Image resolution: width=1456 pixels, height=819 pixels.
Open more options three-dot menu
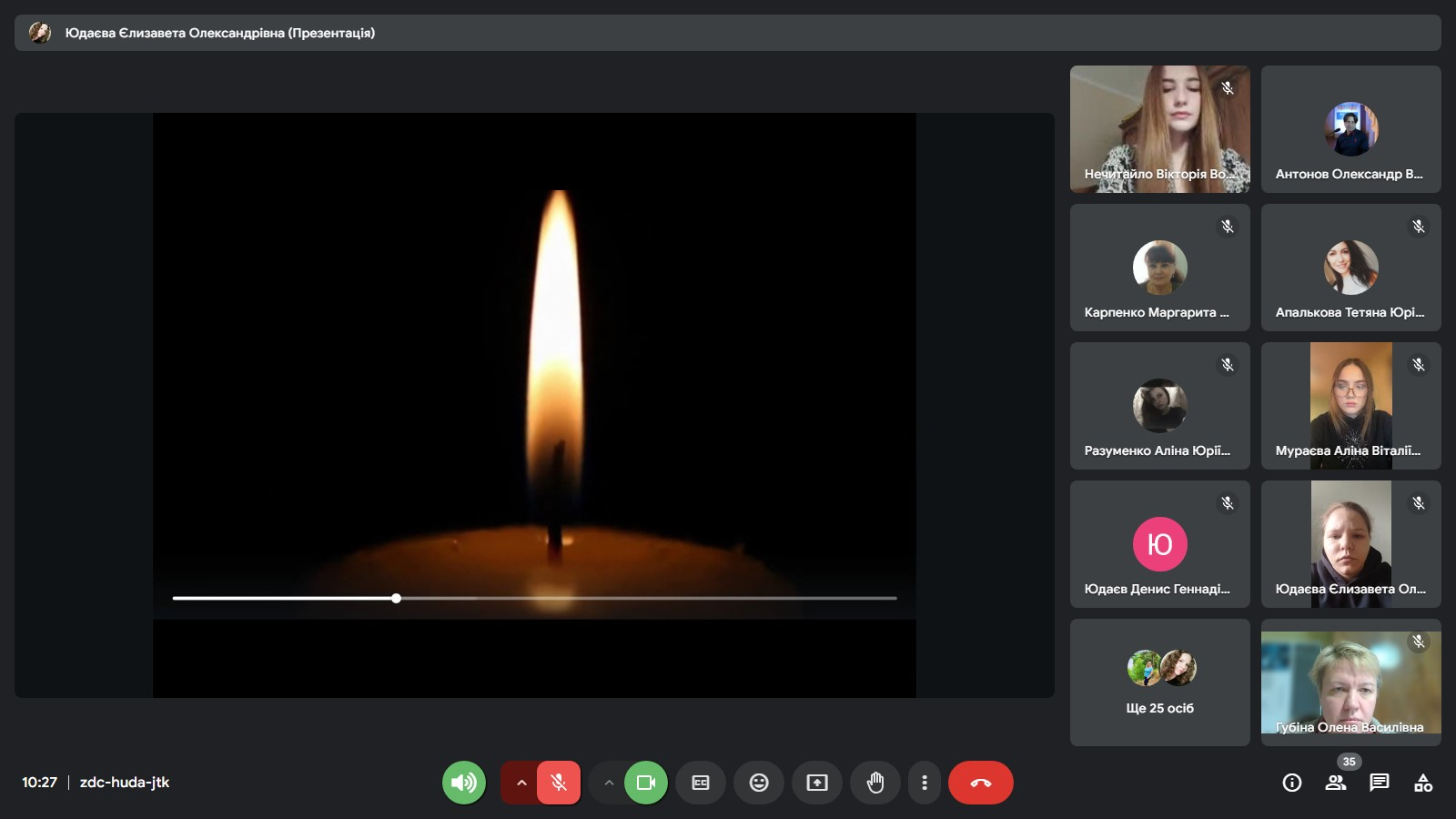(925, 783)
